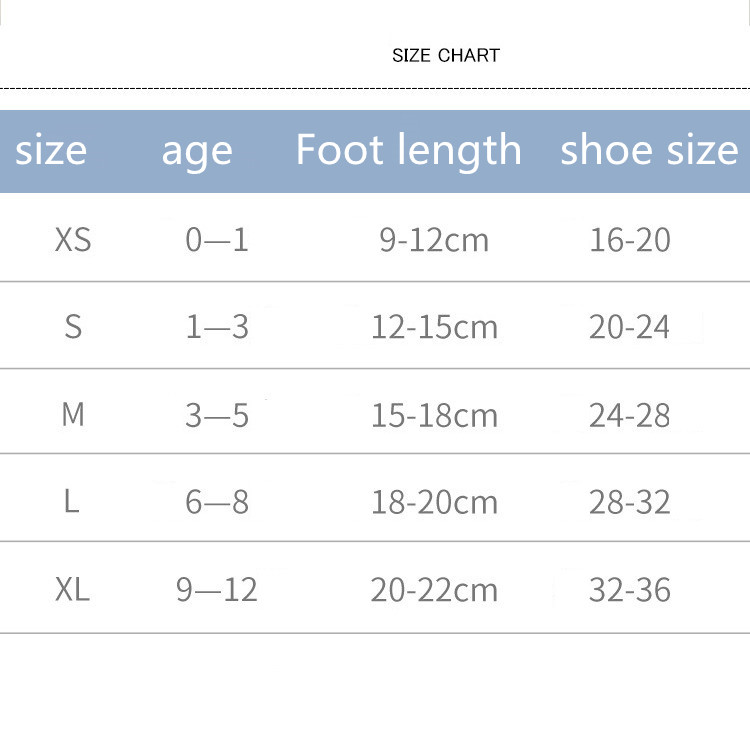750x750 pixels.
Task: Choose the M size cell
Action: pyautogui.click(x=73, y=415)
